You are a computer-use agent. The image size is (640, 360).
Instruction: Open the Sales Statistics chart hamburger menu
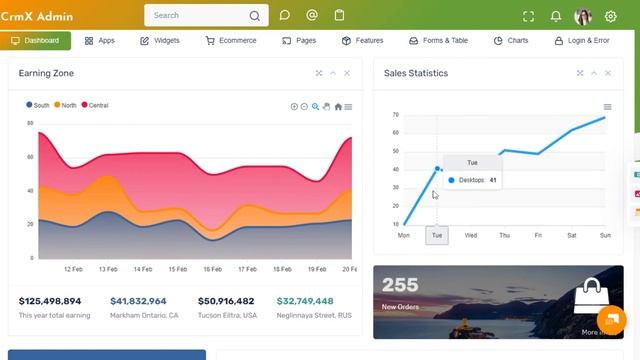pos(607,107)
